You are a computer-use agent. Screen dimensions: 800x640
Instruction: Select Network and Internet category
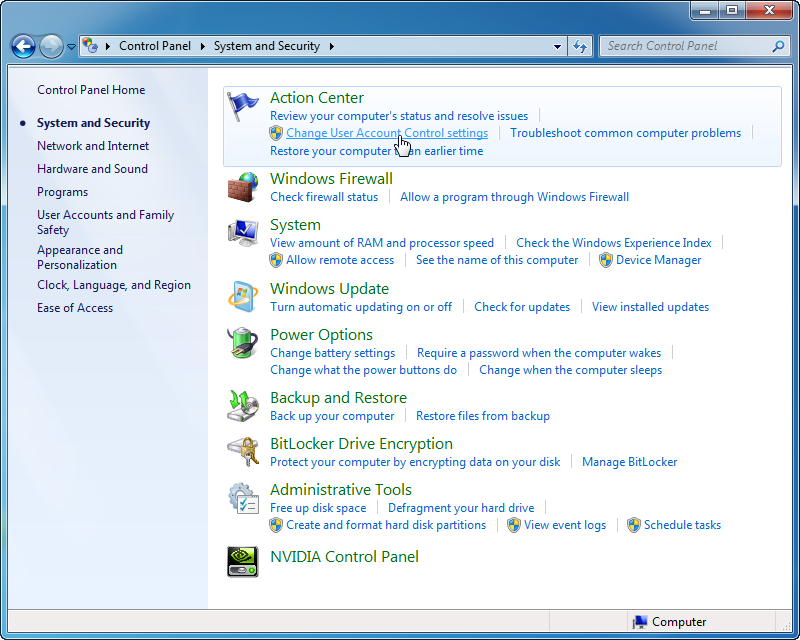[93, 146]
